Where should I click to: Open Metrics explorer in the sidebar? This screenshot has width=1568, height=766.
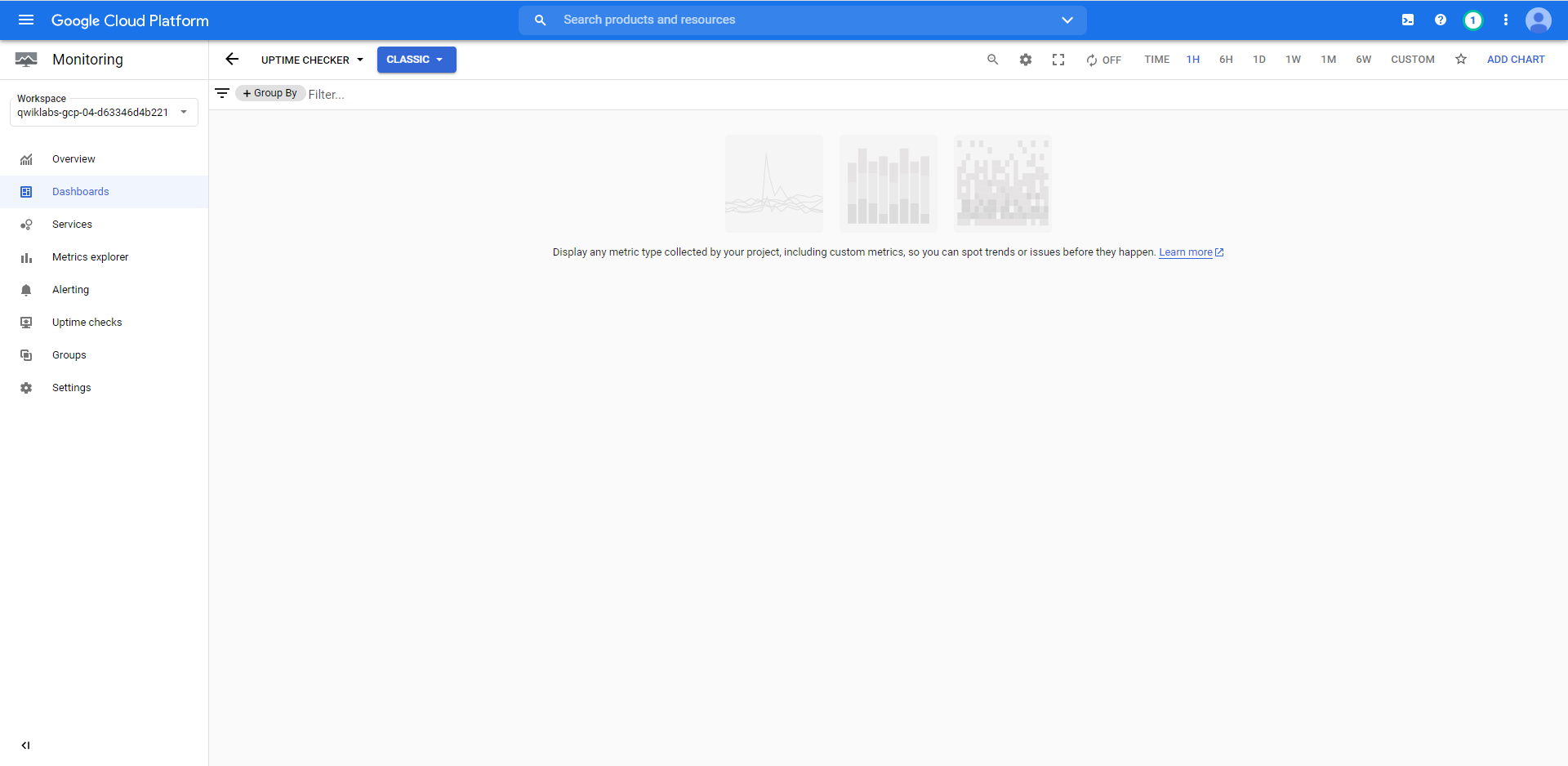(104, 257)
